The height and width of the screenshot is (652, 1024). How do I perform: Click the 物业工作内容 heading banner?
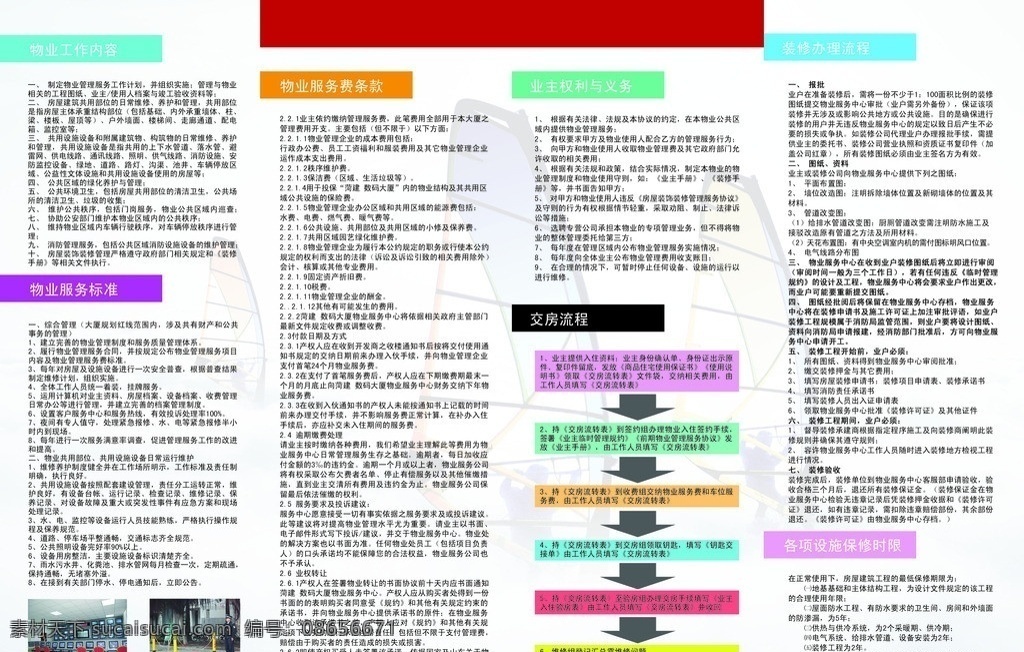pyautogui.click(x=81, y=49)
